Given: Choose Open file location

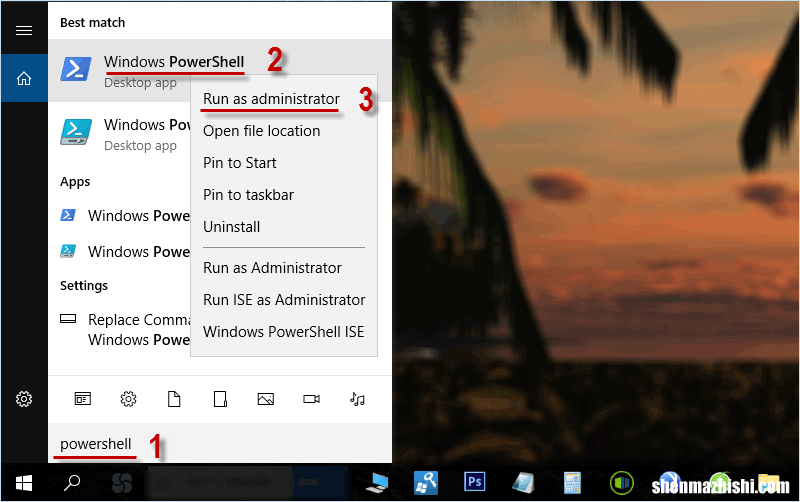Looking at the screenshot, I should click(x=284, y=131).
